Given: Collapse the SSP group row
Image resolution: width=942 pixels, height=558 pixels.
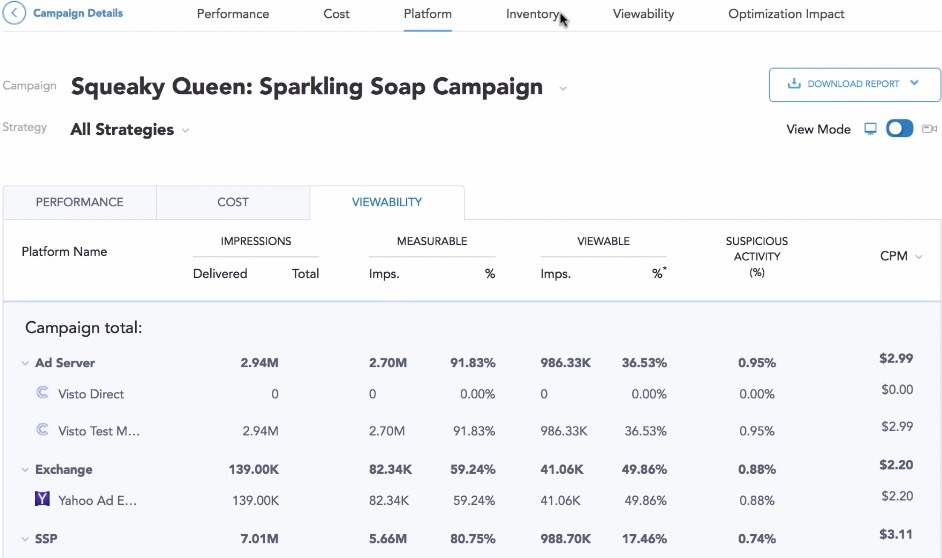Looking at the screenshot, I should coord(25,540).
